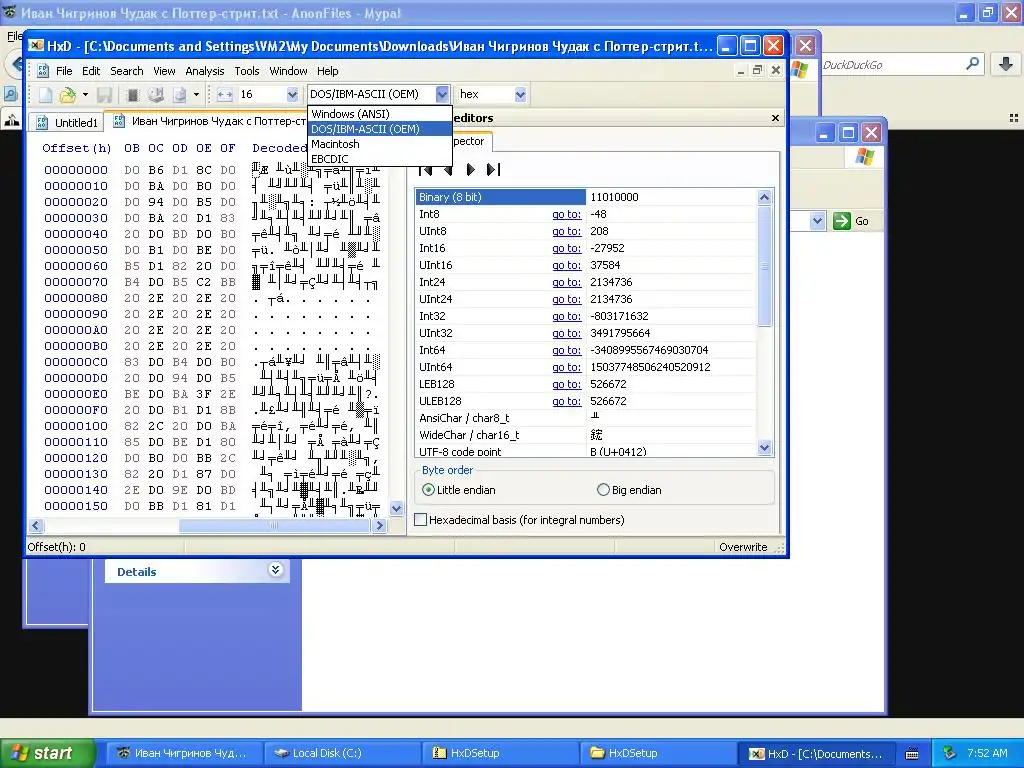Expand the Details section chevron in the Explorer window

tap(276, 570)
